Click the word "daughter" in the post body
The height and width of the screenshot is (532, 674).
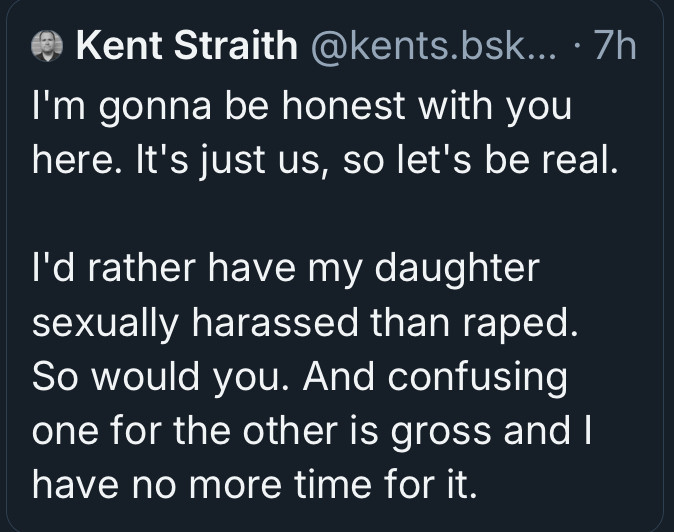tap(457, 270)
